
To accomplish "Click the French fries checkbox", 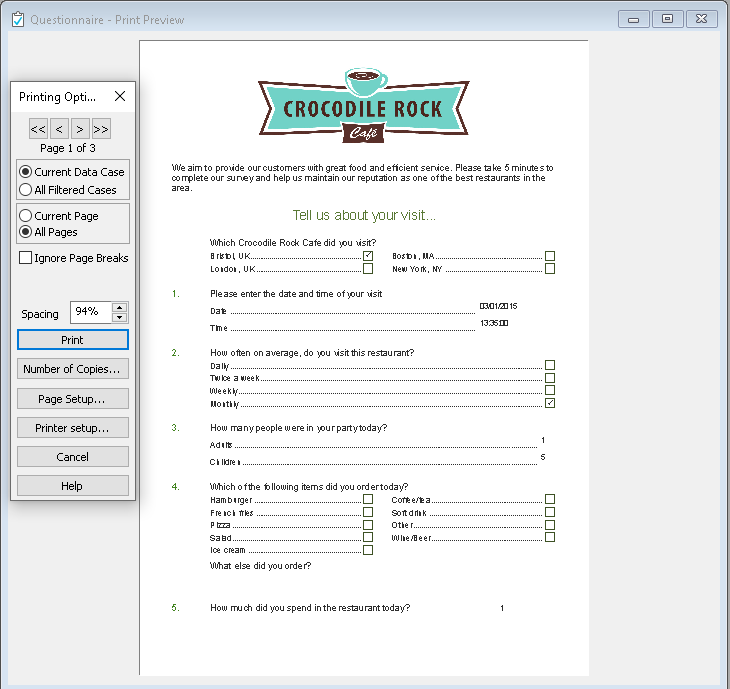I will pyautogui.click(x=368, y=512).
